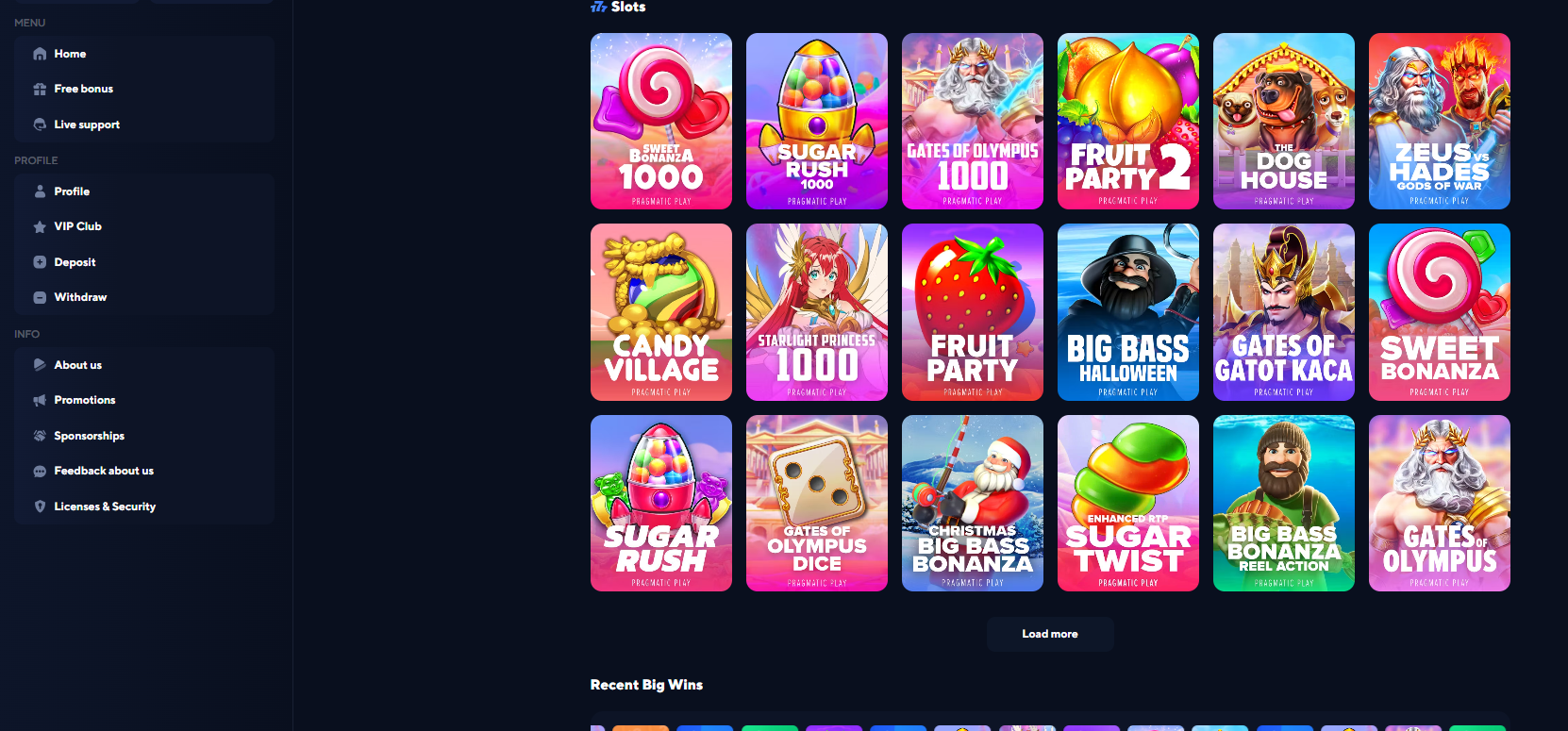Image resolution: width=1568 pixels, height=731 pixels.
Task: Click the Home house icon
Action: coord(40,54)
